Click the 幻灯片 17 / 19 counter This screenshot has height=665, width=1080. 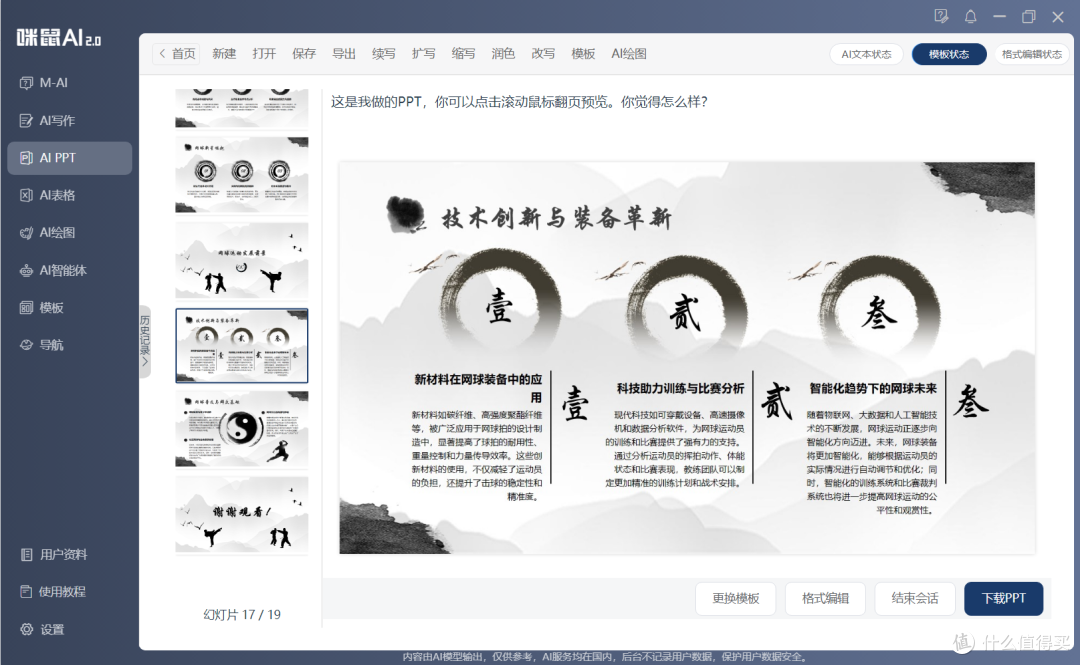[x=242, y=615]
